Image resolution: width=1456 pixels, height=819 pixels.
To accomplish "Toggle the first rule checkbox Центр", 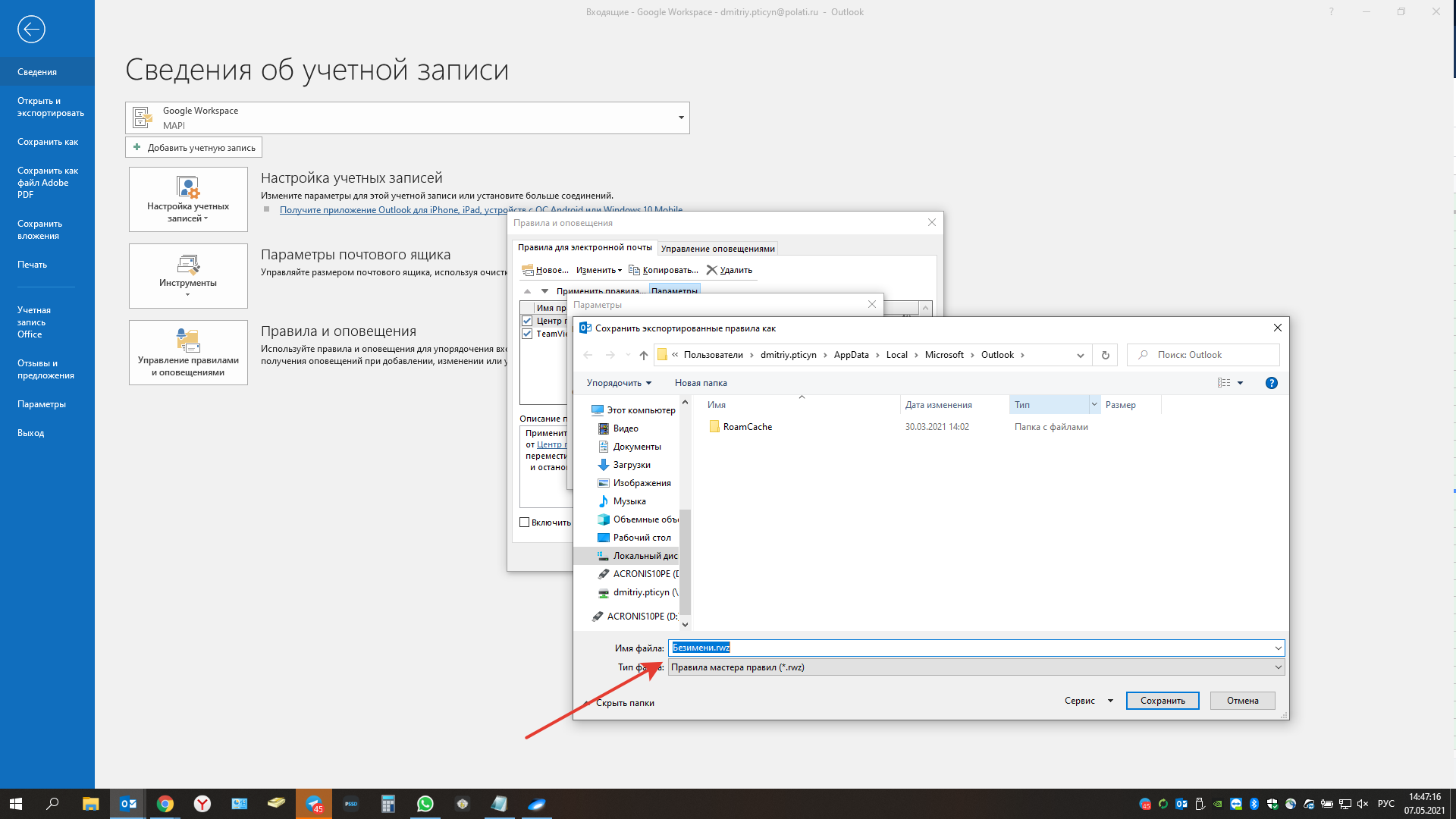I will click(527, 321).
